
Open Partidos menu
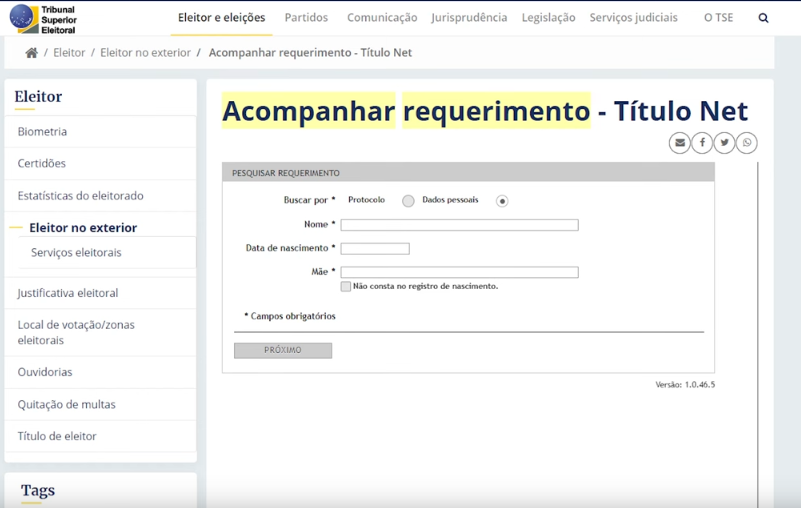(306, 18)
